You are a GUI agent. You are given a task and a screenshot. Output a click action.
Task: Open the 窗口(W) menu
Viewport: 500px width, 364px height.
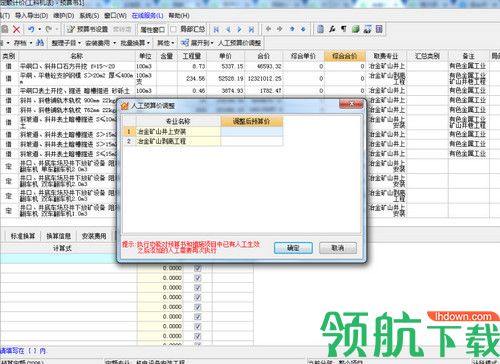(x=115, y=15)
